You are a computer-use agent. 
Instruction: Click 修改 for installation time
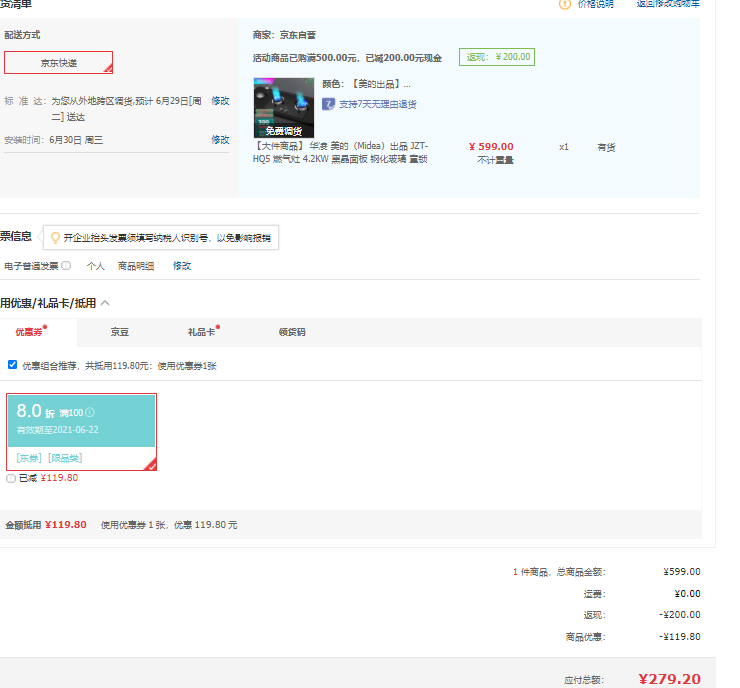coord(220,140)
